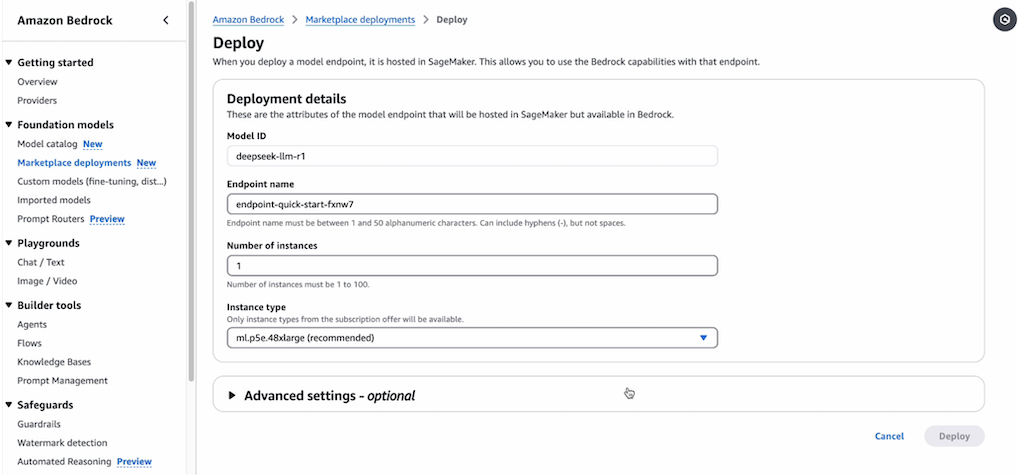Open Guardrails
Image resolution: width=1024 pixels, height=476 pixels.
pyautogui.click(x=39, y=424)
